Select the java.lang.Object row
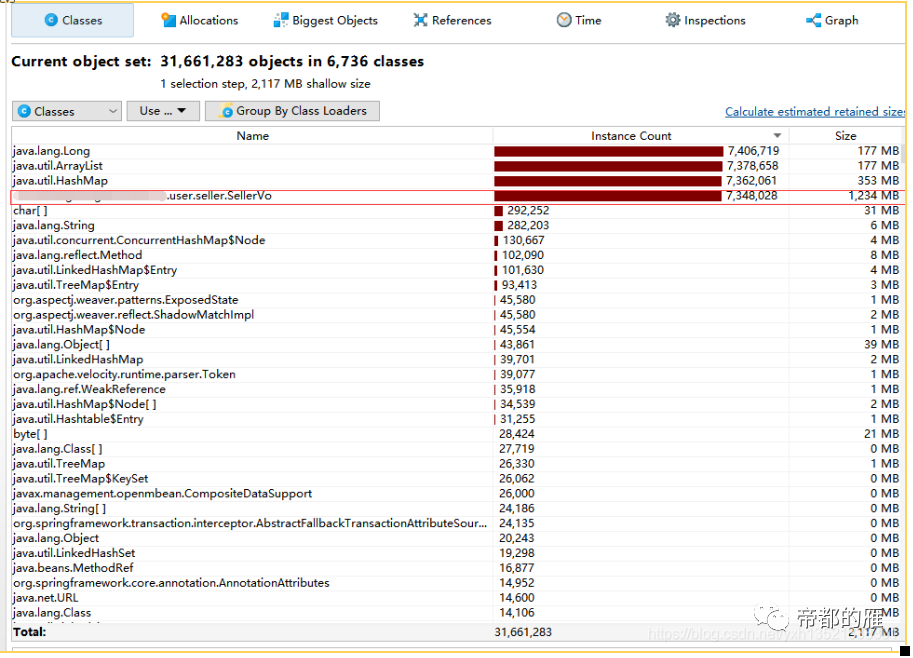Image resolution: width=913 pixels, height=658 pixels. pyautogui.click(x=456, y=539)
